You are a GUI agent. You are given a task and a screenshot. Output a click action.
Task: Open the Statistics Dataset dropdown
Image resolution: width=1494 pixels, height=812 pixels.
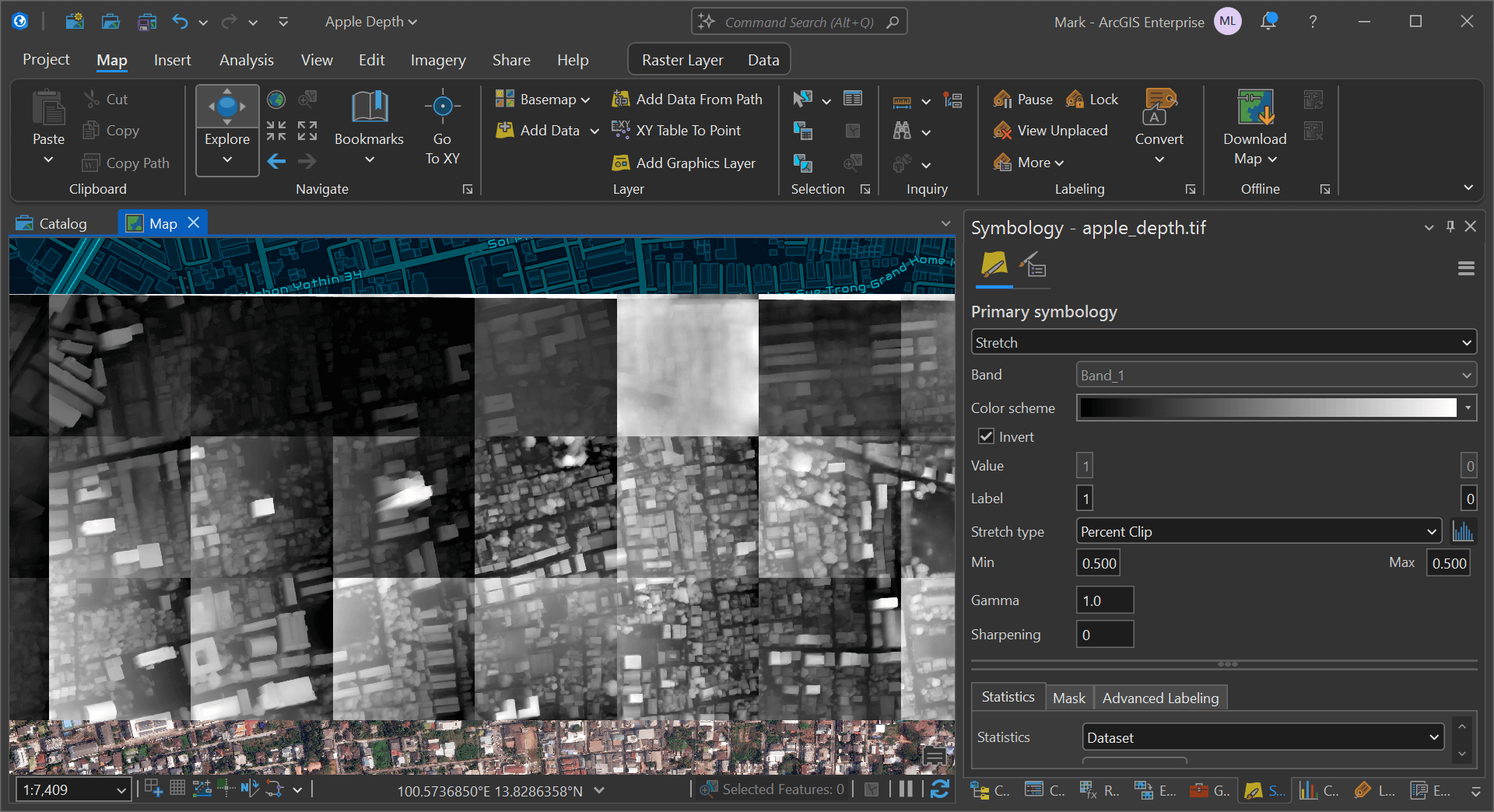point(1263,737)
